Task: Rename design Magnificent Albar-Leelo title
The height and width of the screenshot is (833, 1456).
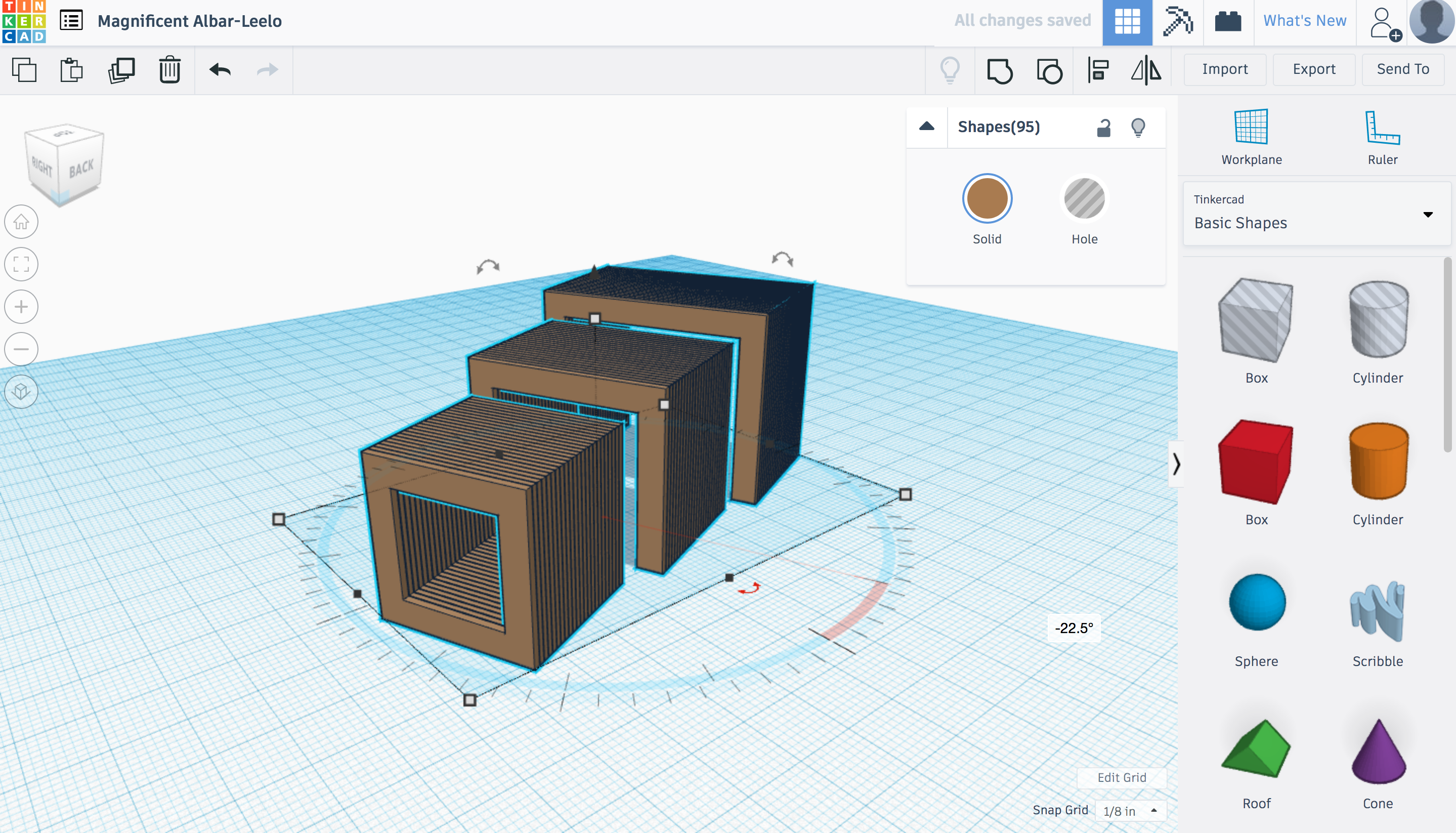Action: tap(189, 21)
